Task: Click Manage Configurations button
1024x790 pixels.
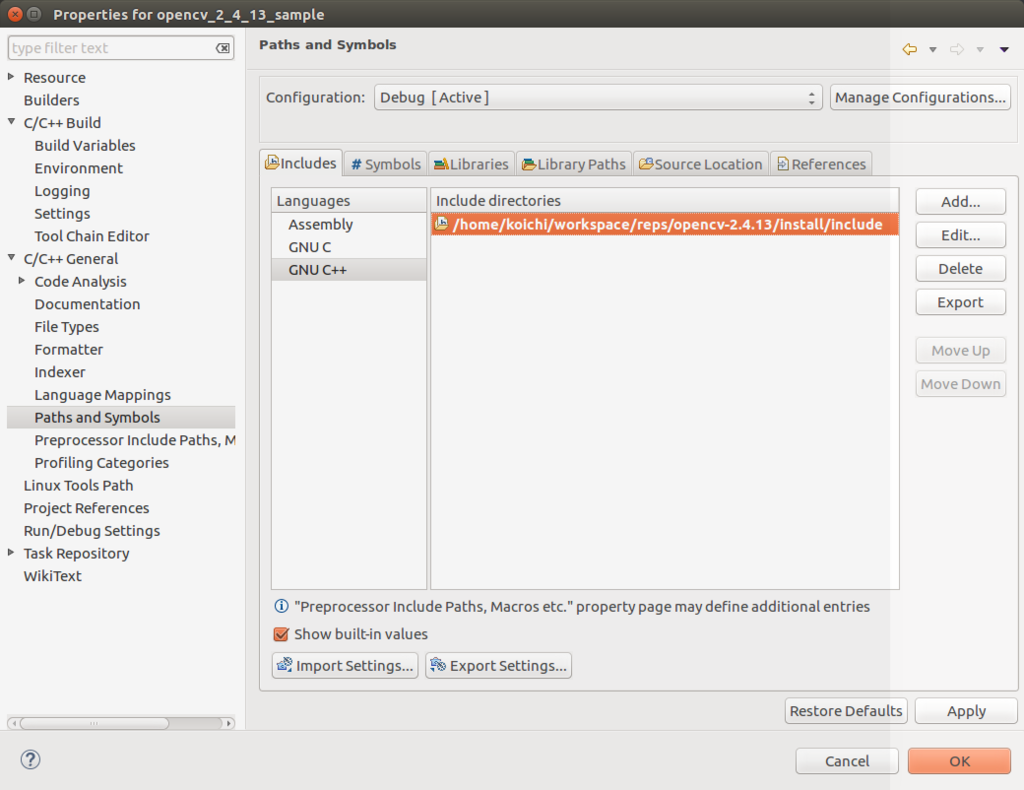Action: pyautogui.click(x=920, y=97)
